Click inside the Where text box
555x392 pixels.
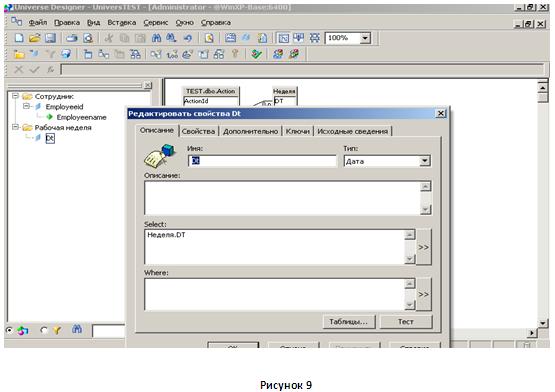point(275,294)
